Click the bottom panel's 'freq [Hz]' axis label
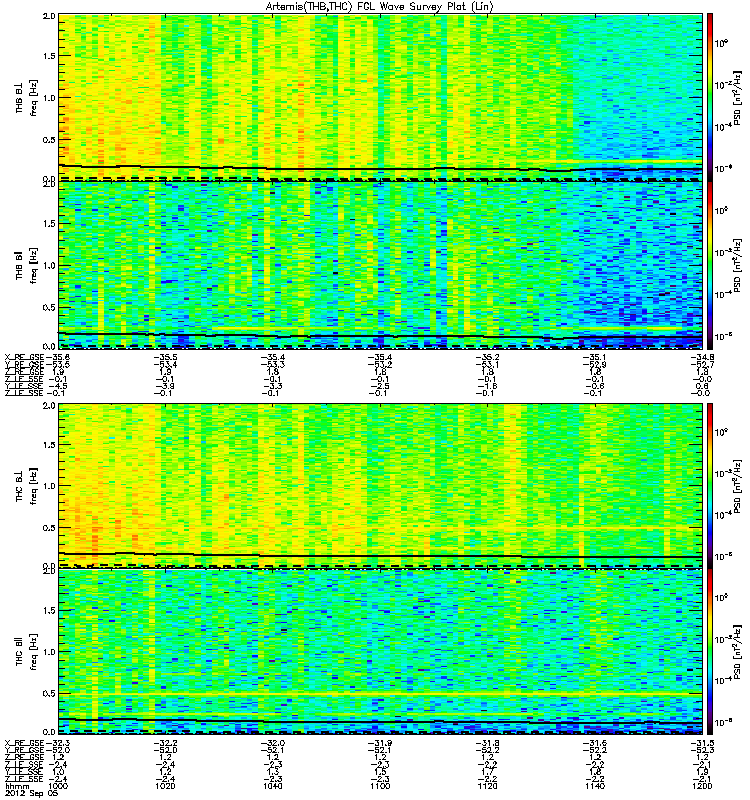The image size is (750, 800). pos(33,652)
